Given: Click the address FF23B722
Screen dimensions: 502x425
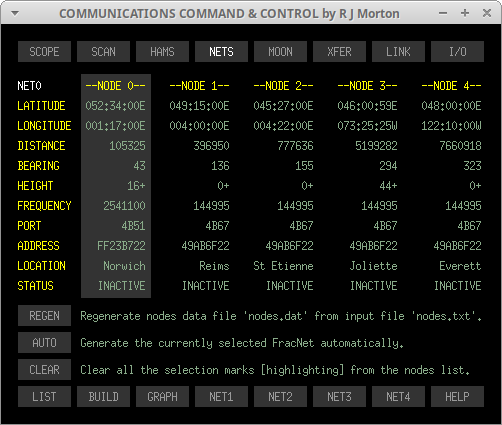Looking at the screenshot, I should (x=121, y=246).
